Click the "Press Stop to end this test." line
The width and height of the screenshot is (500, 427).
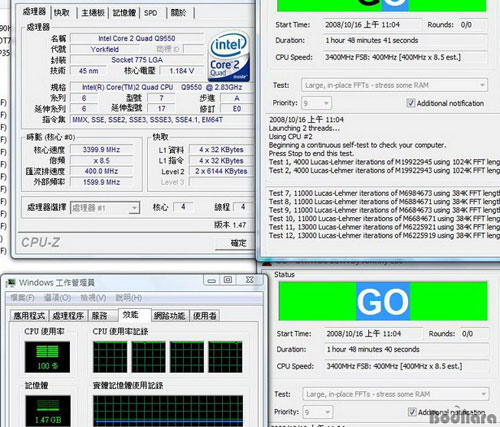click(311, 153)
